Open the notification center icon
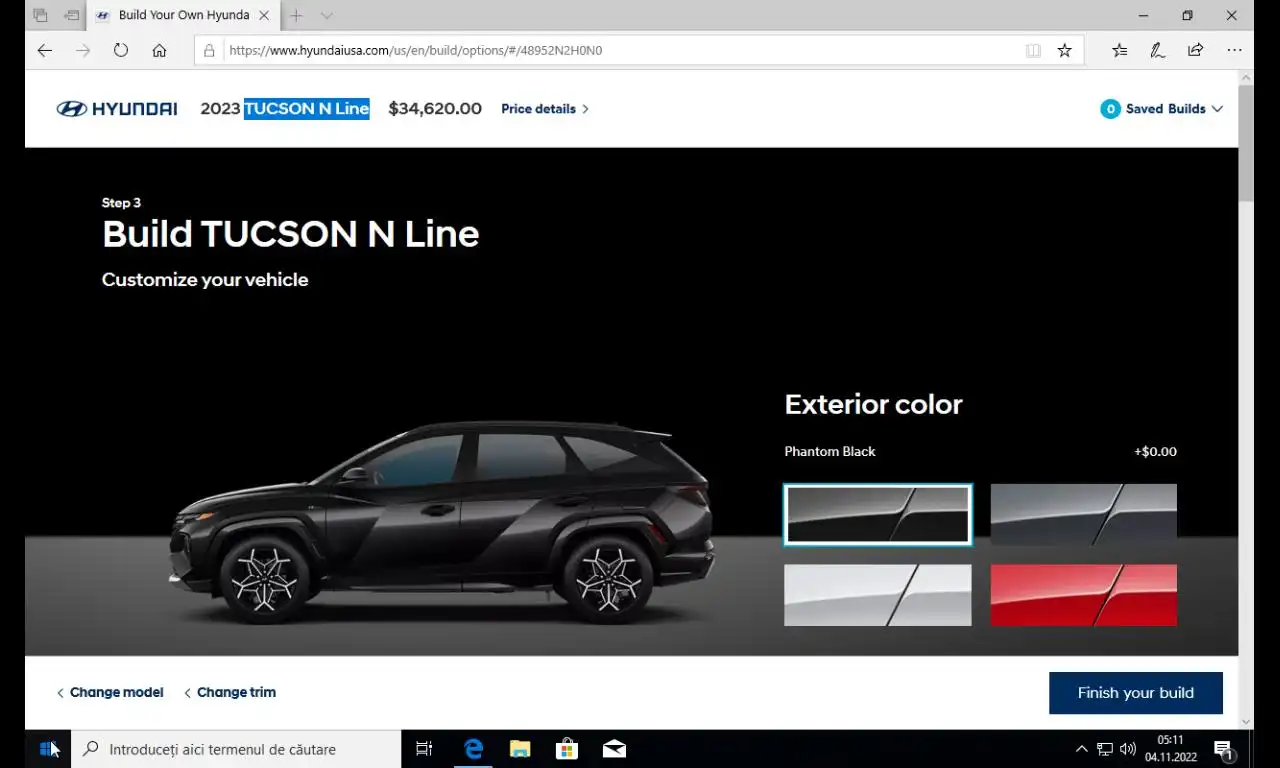This screenshot has width=1280, height=768. (x=1223, y=750)
